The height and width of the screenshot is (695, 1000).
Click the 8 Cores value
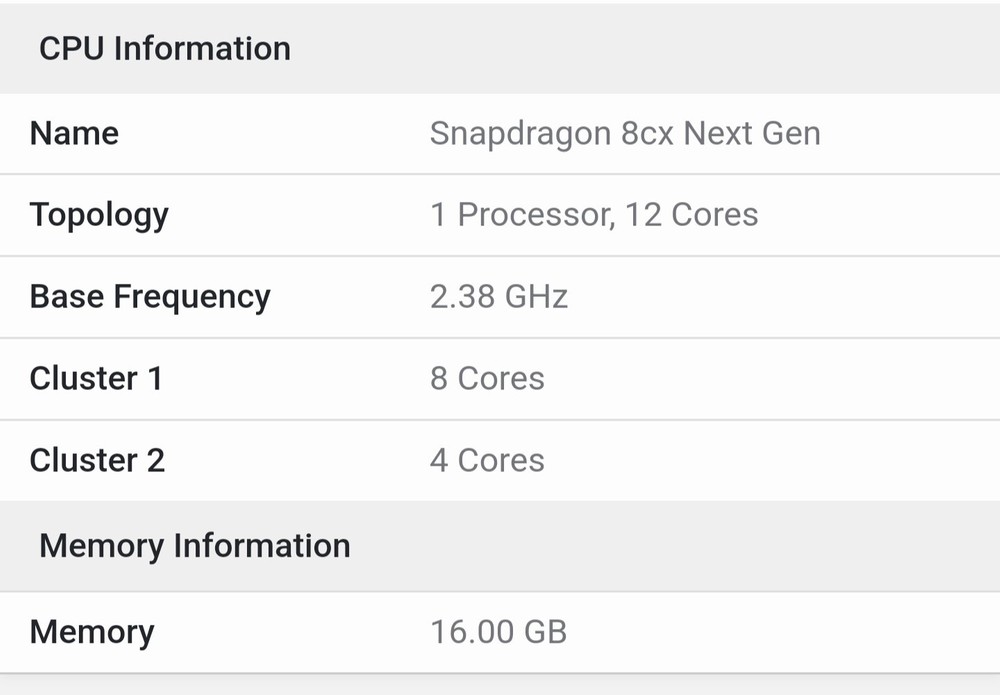pos(487,379)
